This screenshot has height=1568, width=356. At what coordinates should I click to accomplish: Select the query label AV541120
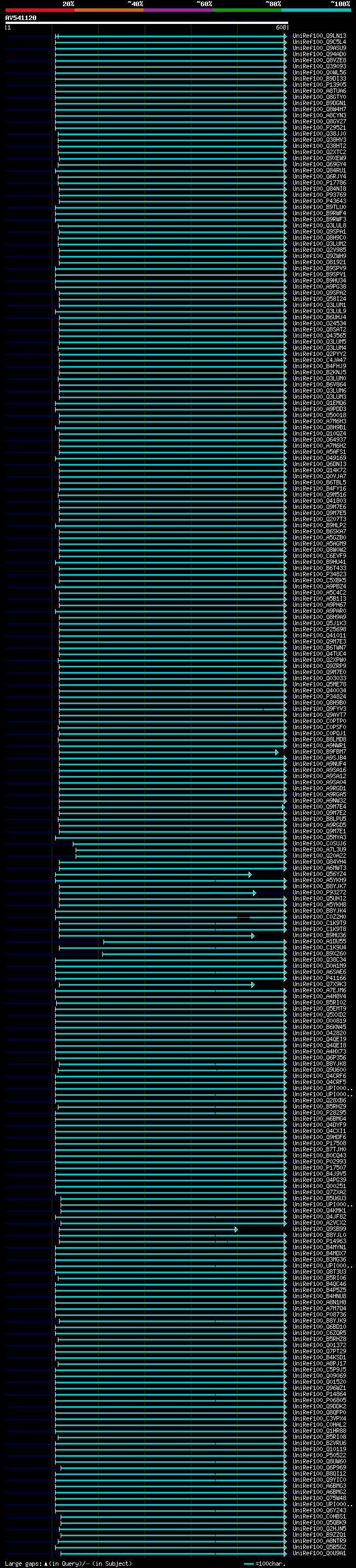point(21,18)
